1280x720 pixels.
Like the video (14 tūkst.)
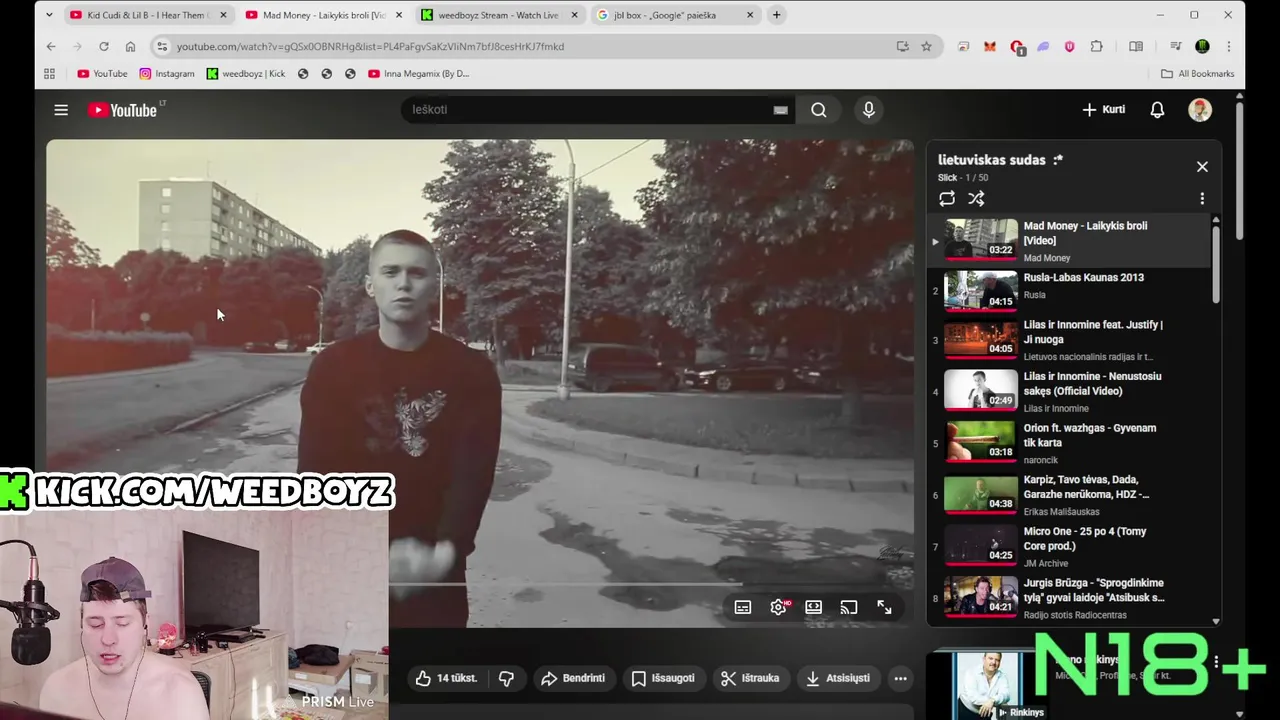pos(447,678)
